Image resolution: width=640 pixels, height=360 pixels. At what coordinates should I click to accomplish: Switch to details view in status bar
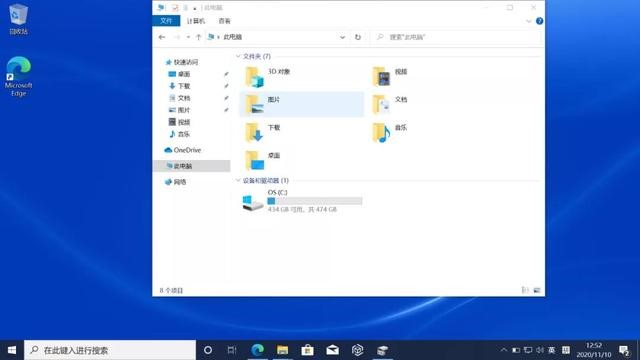(x=525, y=290)
